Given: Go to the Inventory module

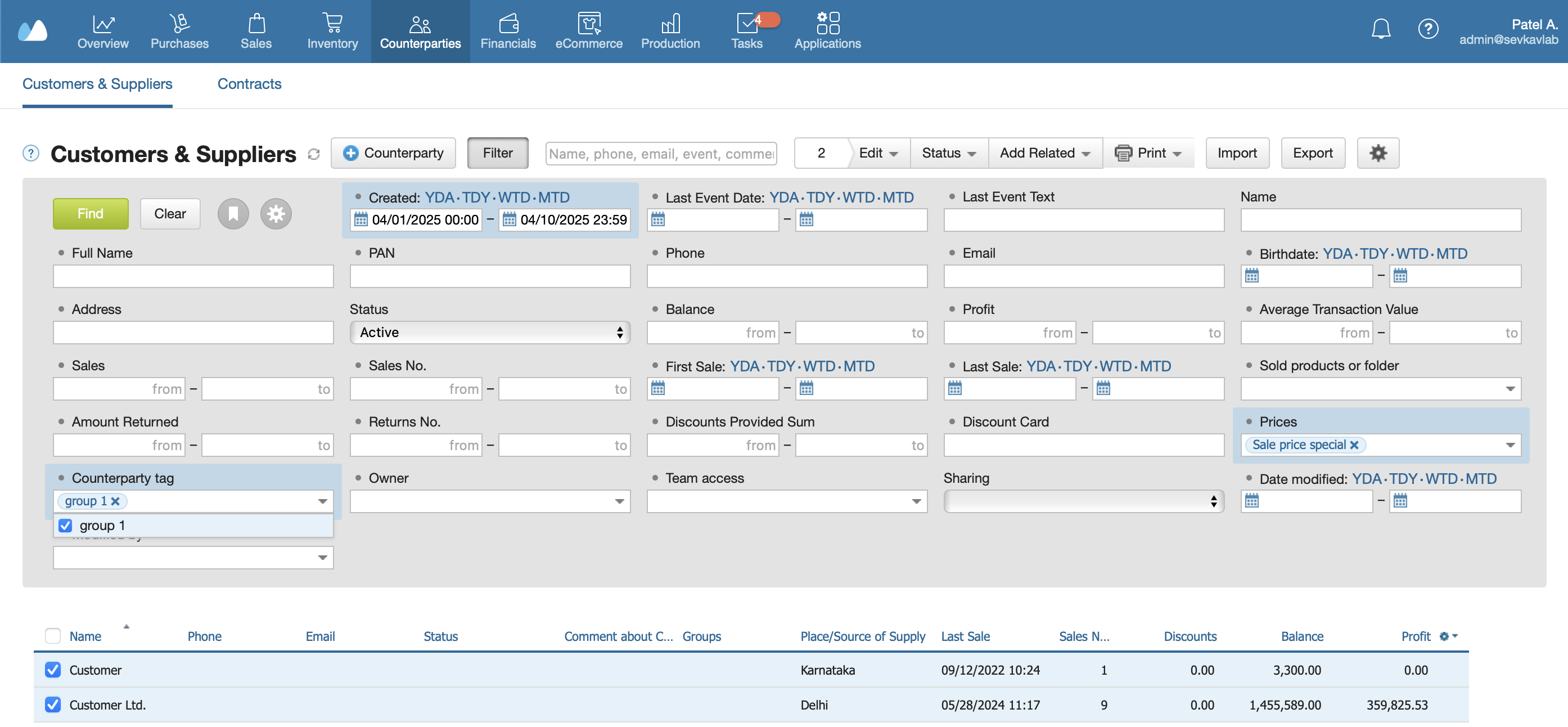Looking at the screenshot, I should [x=332, y=31].
